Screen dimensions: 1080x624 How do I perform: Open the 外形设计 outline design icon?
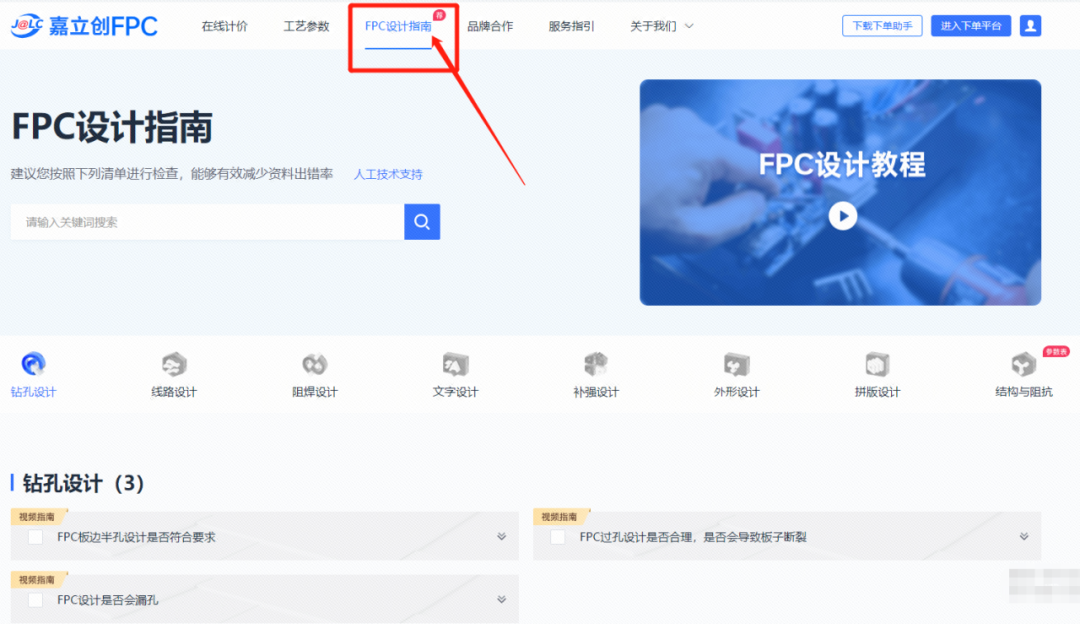tap(736, 365)
